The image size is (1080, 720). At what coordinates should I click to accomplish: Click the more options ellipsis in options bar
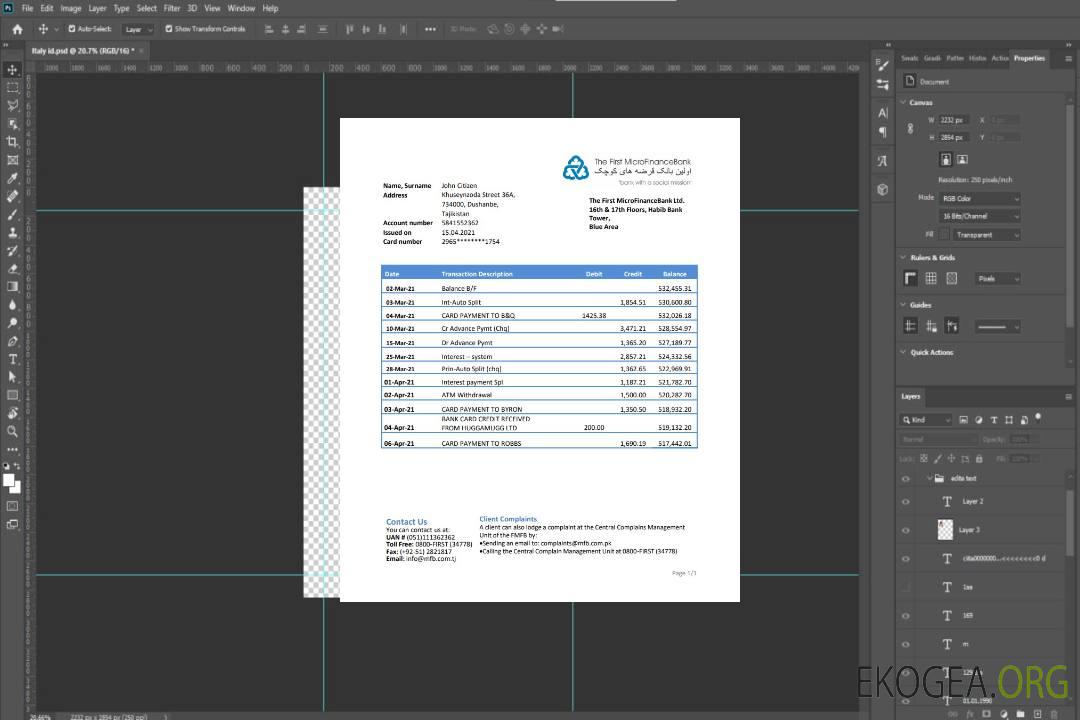(x=430, y=29)
